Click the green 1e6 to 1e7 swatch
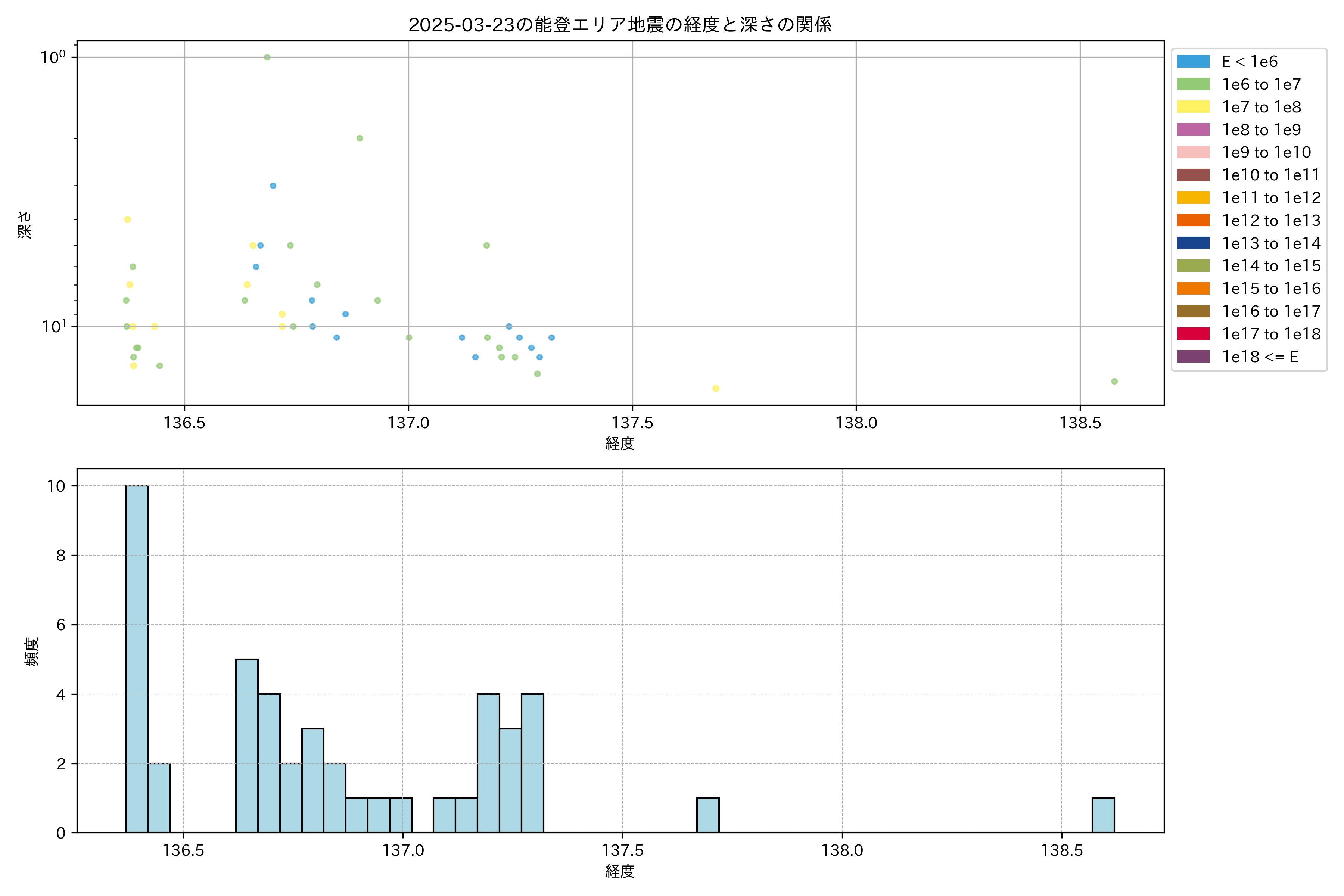The image size is (1344, 896). (1192, 85)
